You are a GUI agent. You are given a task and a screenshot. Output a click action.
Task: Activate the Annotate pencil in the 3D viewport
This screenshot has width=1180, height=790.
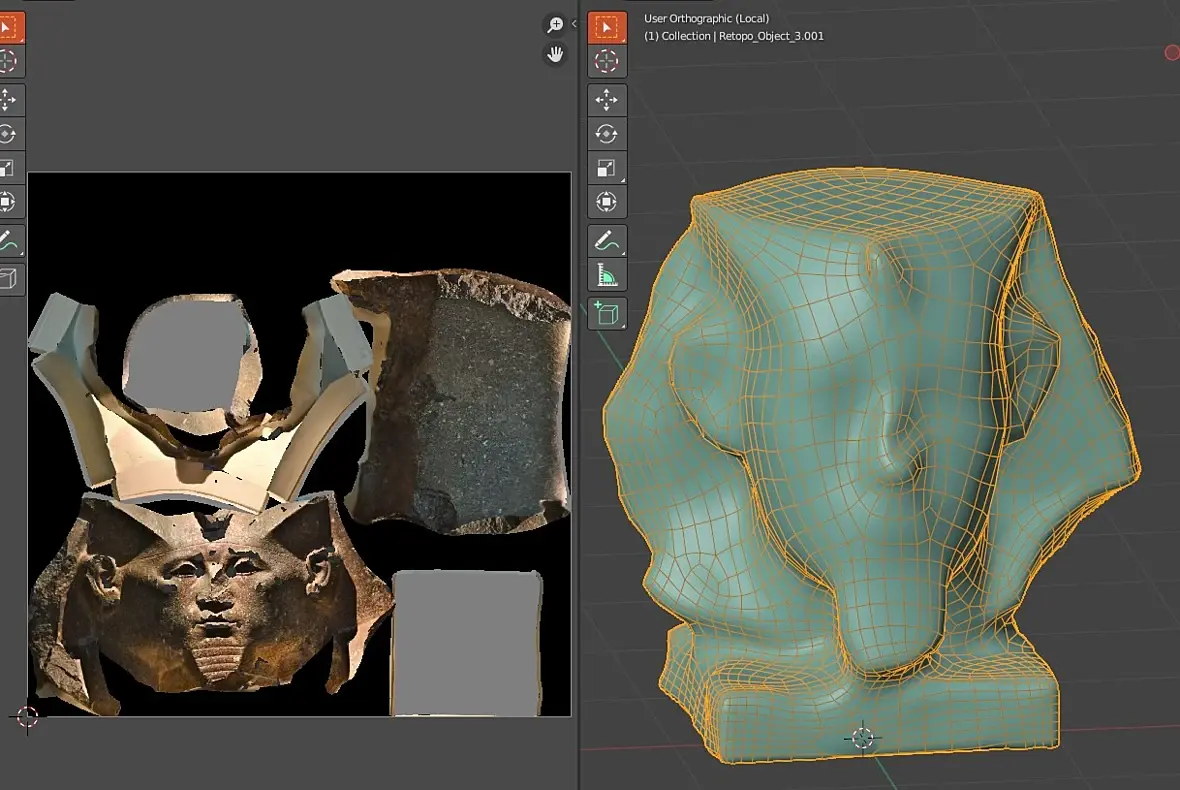[606, 241]
